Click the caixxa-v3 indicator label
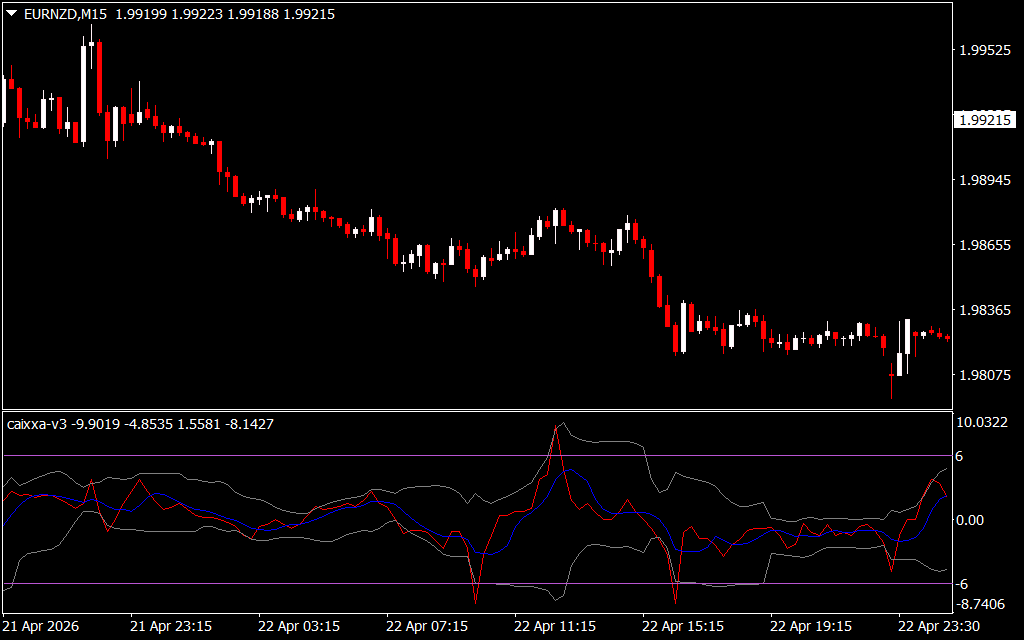1024x640 pixels. point(37,424)
